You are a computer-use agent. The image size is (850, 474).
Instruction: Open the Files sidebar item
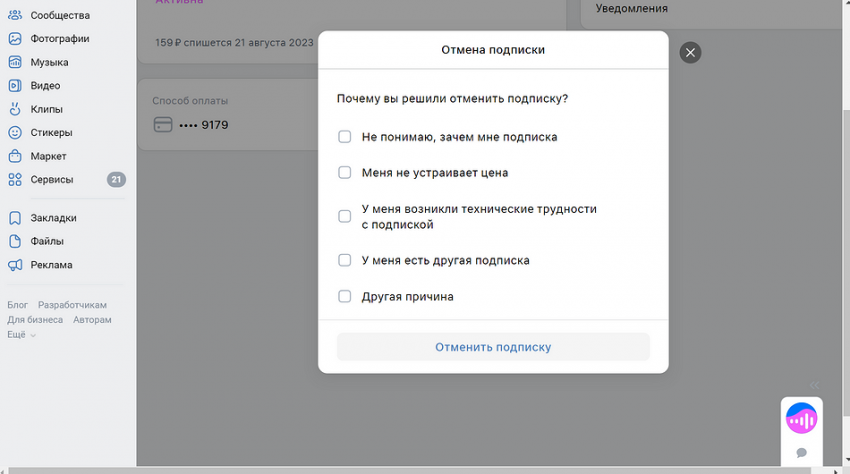pyautogui.click(x=46, y=241)
